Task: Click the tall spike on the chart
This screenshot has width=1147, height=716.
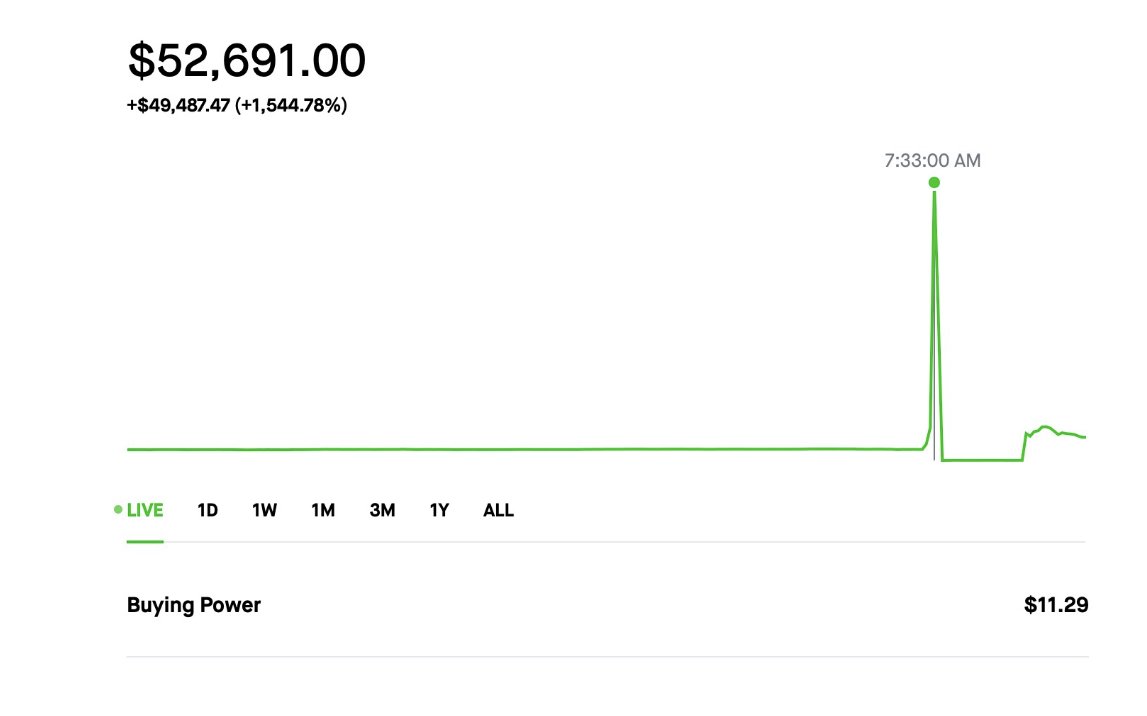Action: [934, 314]
